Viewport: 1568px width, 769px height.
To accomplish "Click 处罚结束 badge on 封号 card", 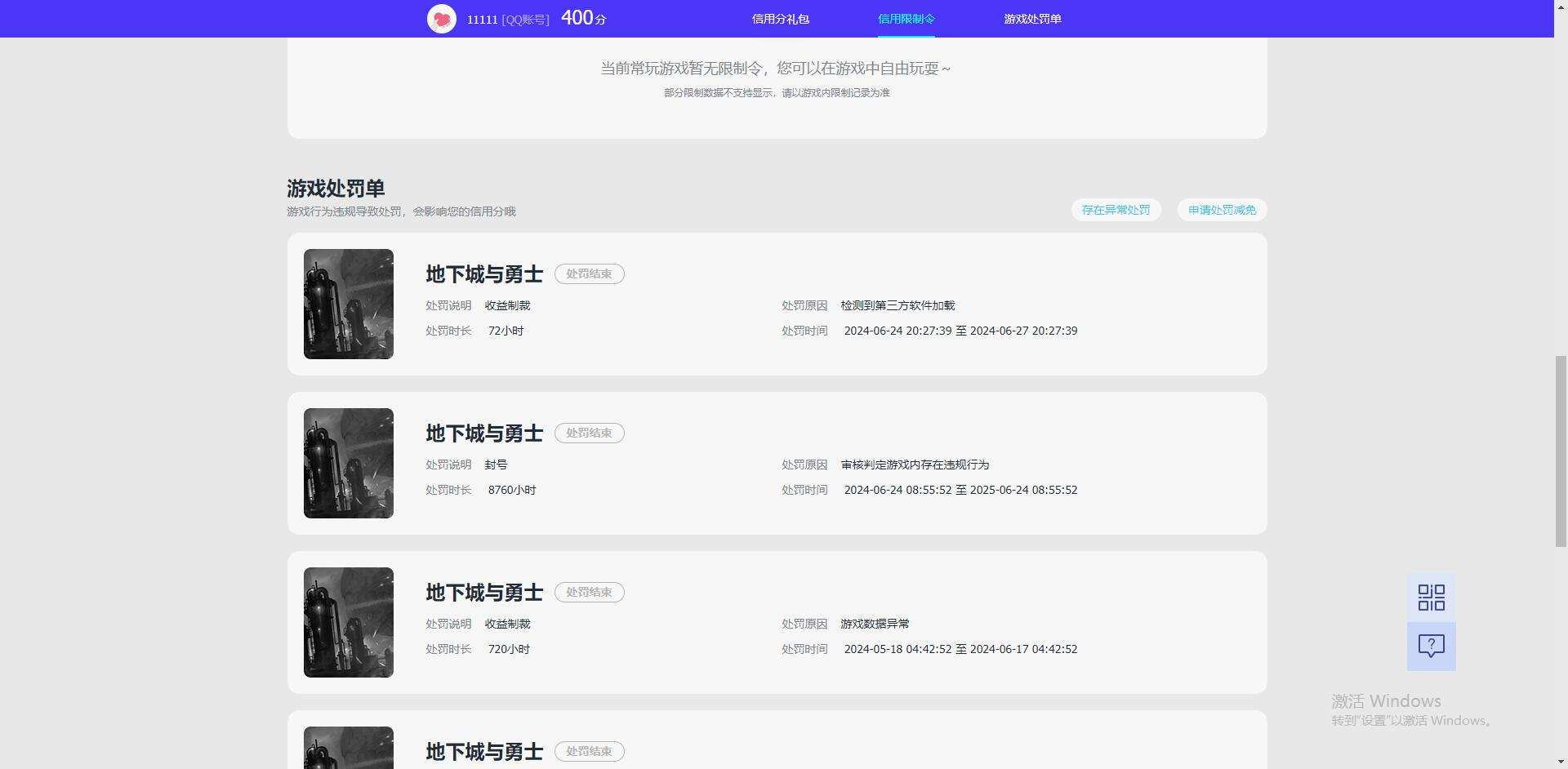I will pos(590,433).
